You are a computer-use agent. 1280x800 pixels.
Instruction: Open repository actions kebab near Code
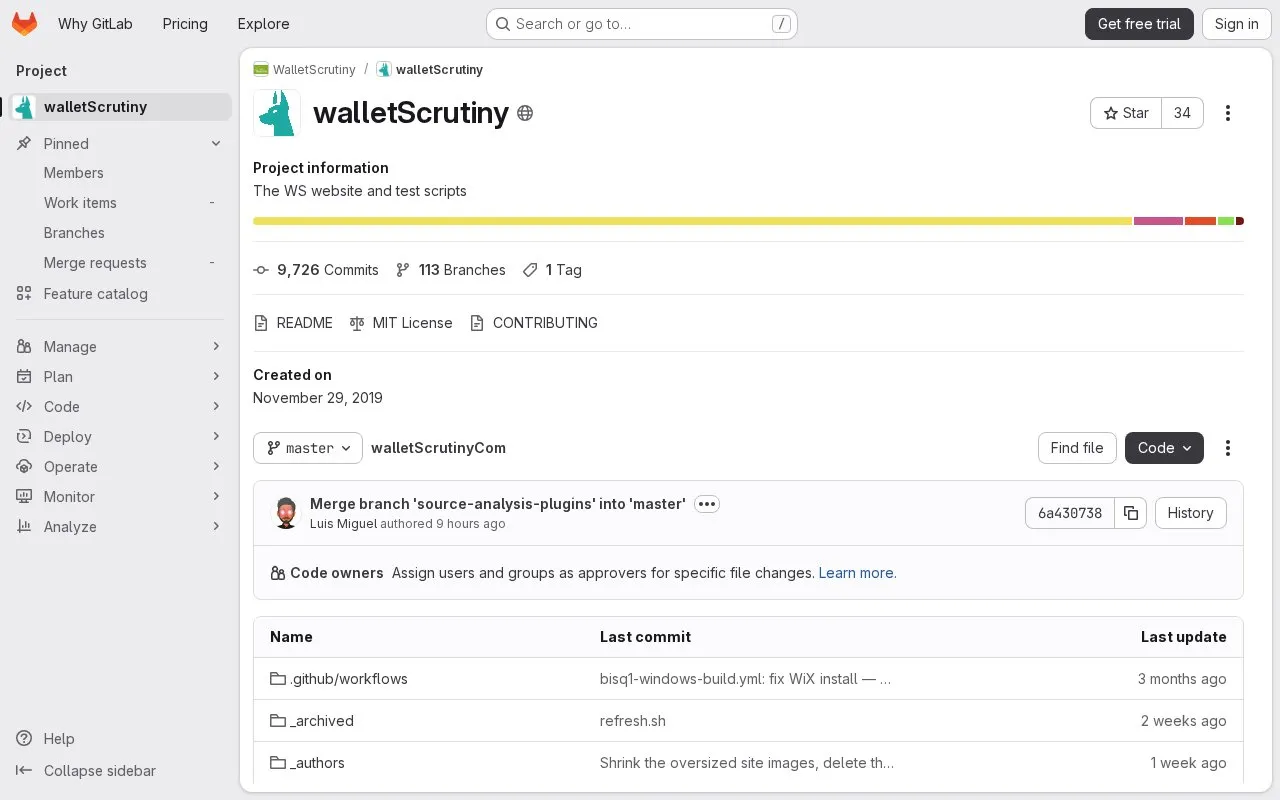1228,448
